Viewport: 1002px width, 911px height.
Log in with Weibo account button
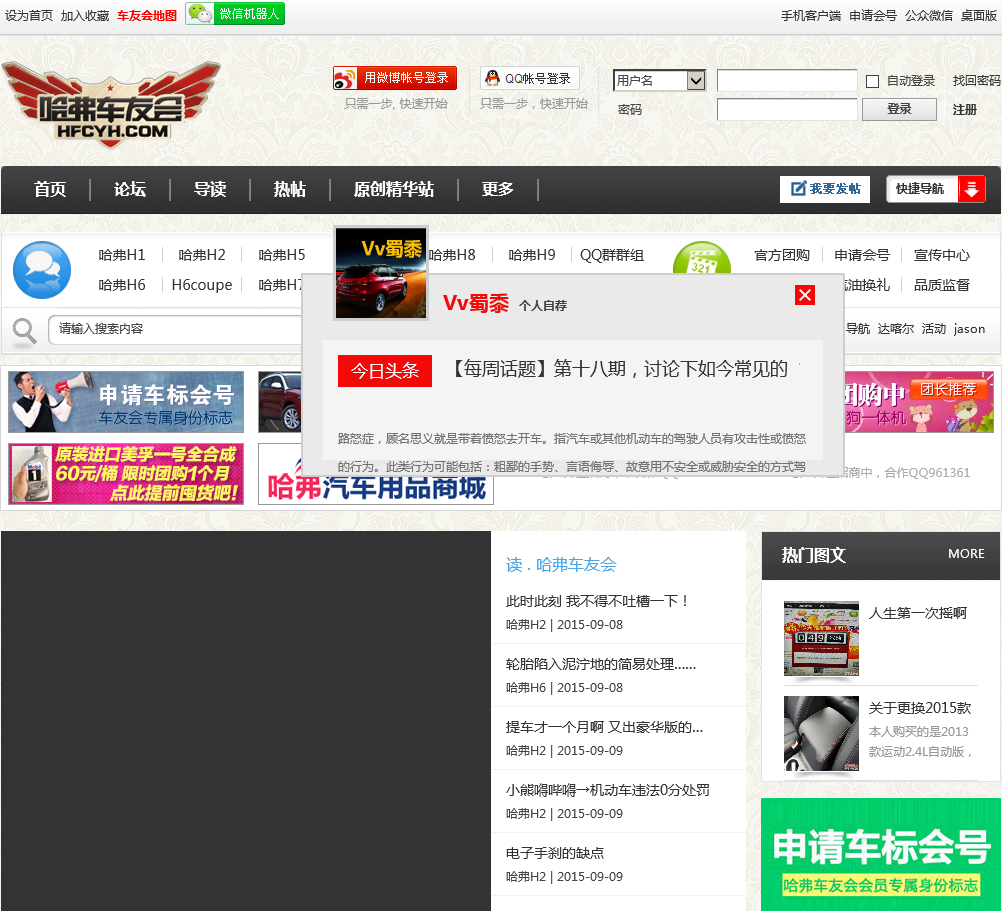click(395, 78)
